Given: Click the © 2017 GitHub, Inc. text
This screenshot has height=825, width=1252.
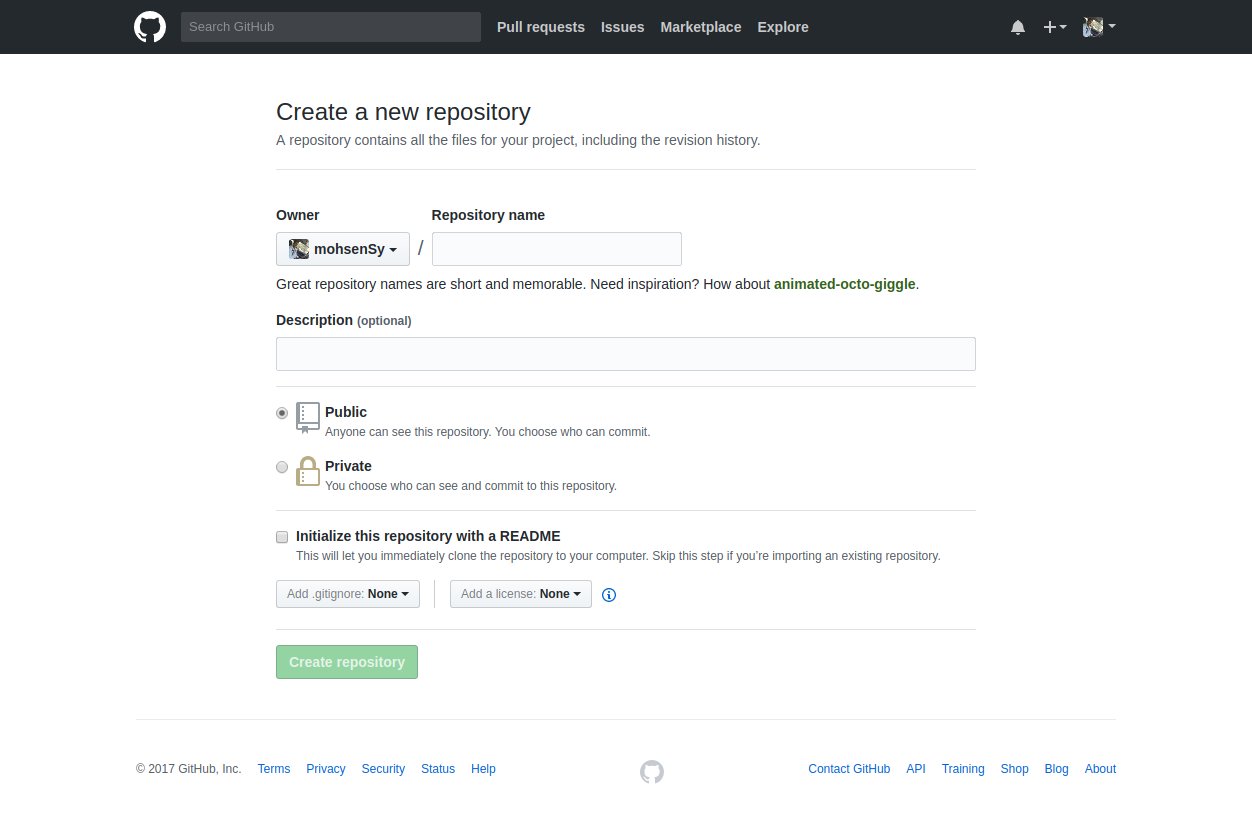Looking at the screenshot, I should tap(189, 769).
